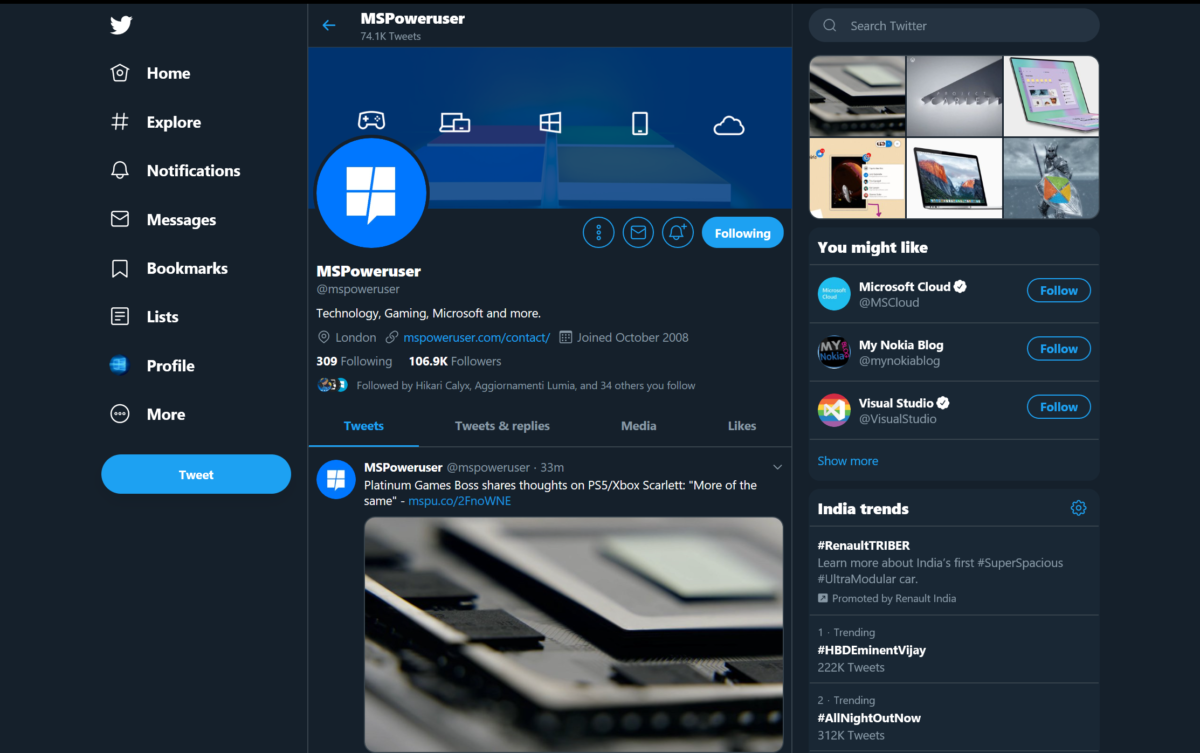
Task: Select the Tweets tab
Action: [364, 426]
